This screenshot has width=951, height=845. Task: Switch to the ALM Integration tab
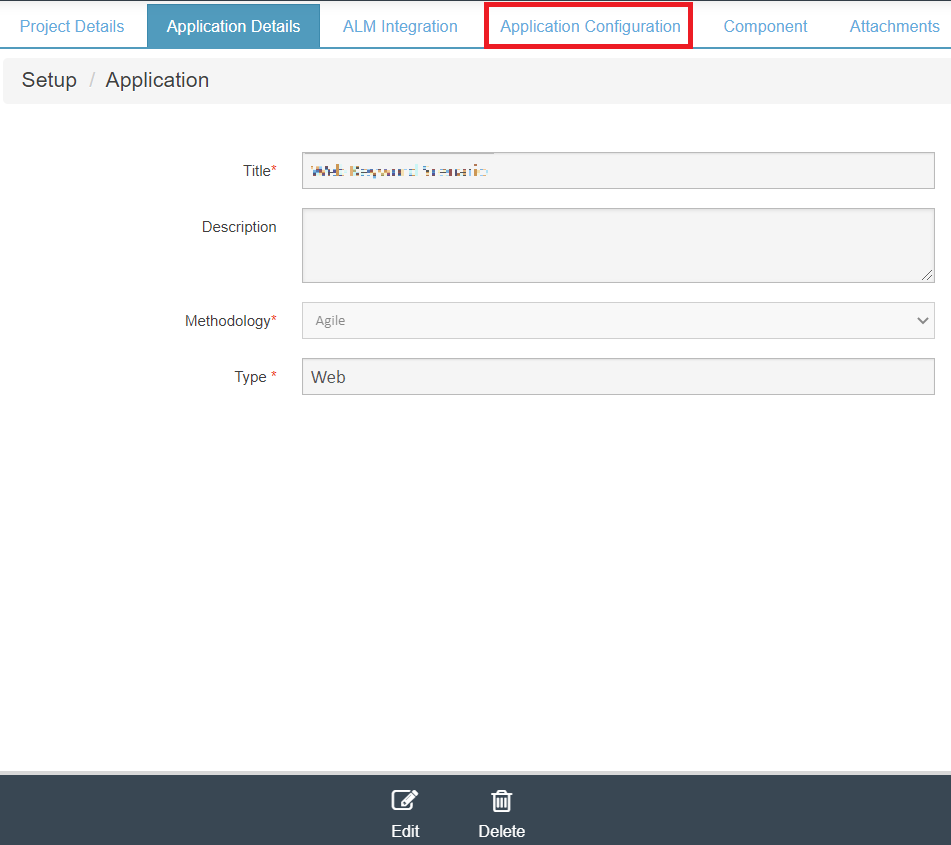pyautogui.click(x=400, y=26)
